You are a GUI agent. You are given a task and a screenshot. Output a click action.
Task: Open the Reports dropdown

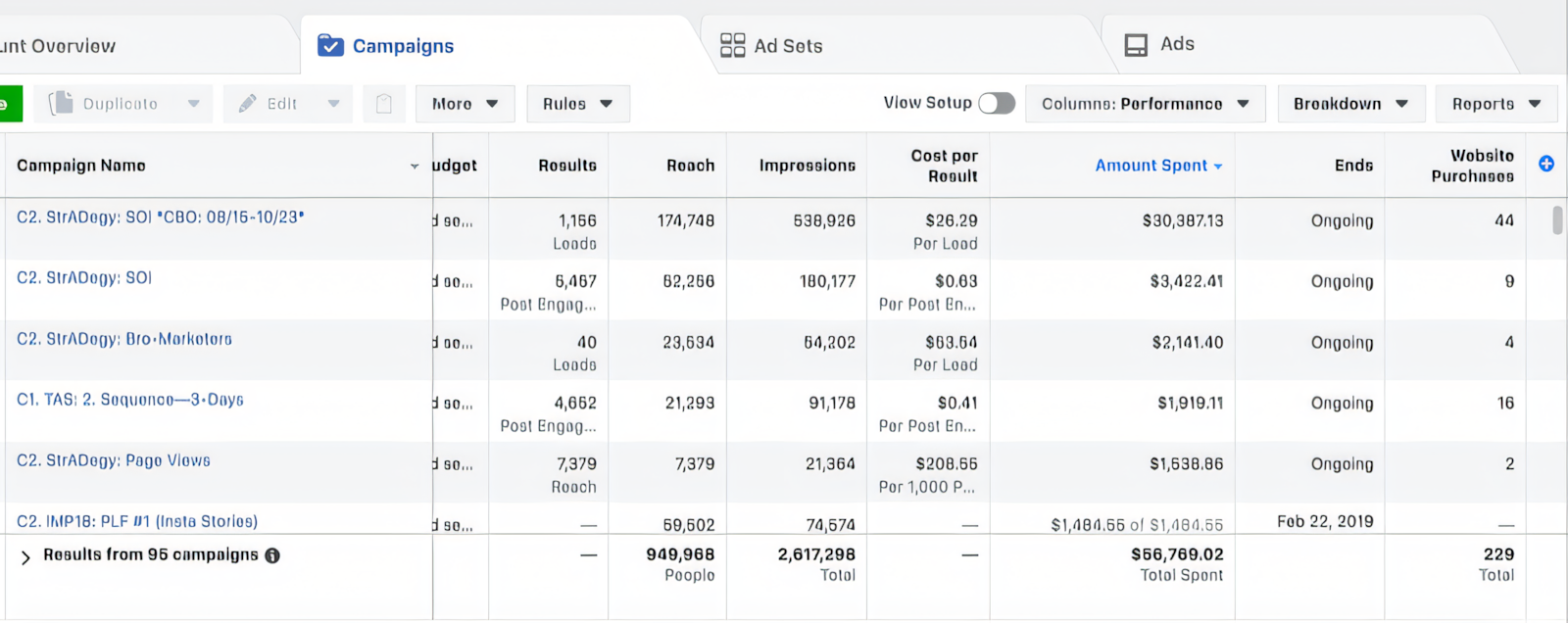click(1495, 104)
